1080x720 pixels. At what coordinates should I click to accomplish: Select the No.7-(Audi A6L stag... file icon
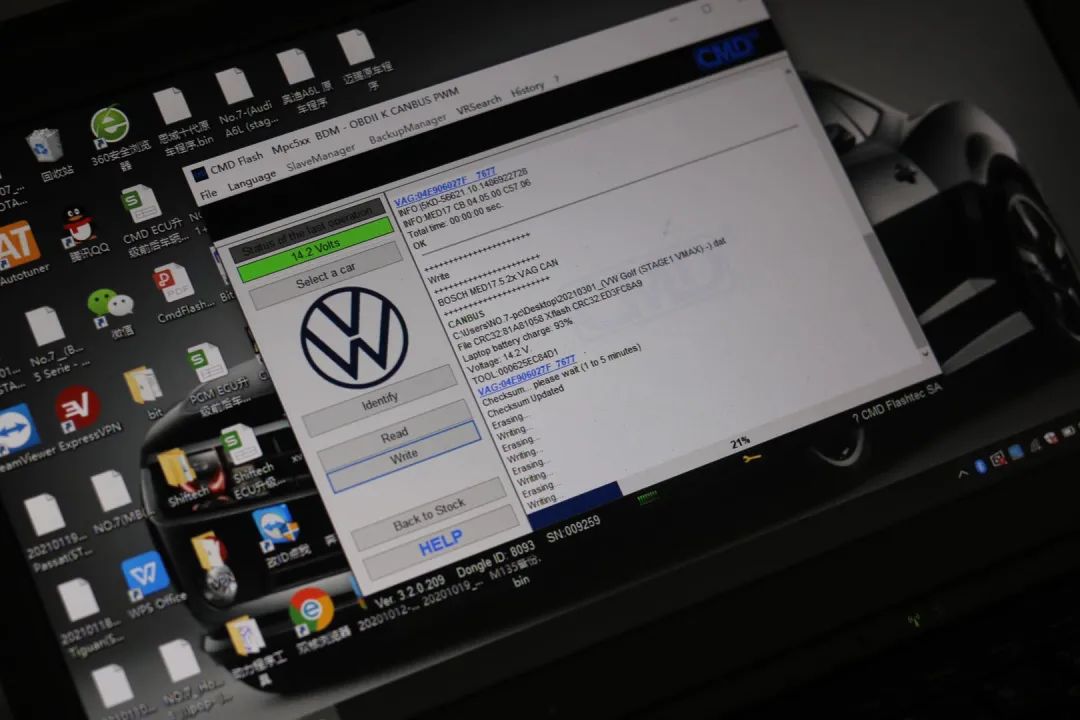(234, 86)
